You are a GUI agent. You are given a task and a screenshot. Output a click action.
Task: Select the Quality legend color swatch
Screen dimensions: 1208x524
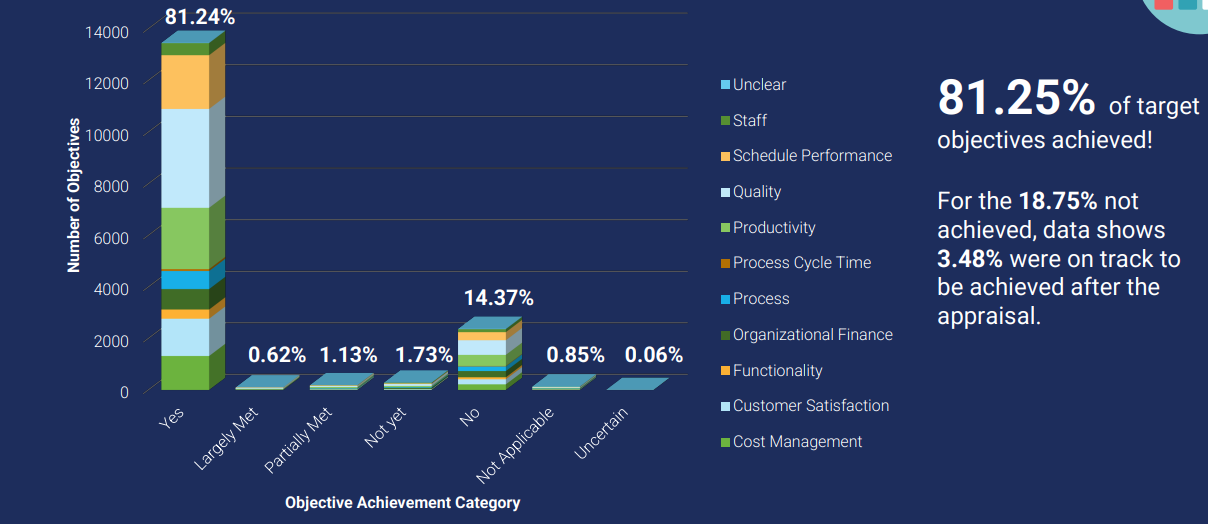(x=725, y=192)
